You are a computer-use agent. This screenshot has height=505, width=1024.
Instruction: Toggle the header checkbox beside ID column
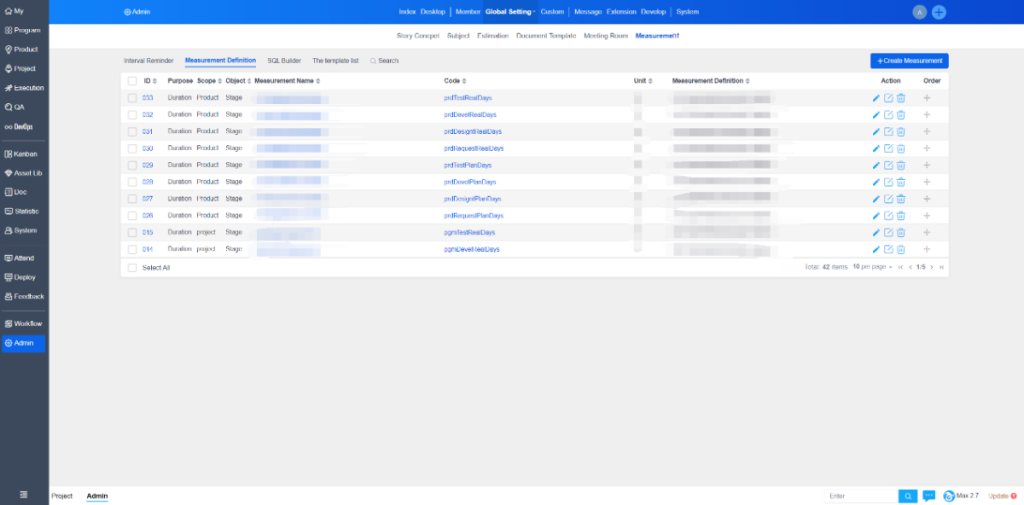(x=132, y=80)
